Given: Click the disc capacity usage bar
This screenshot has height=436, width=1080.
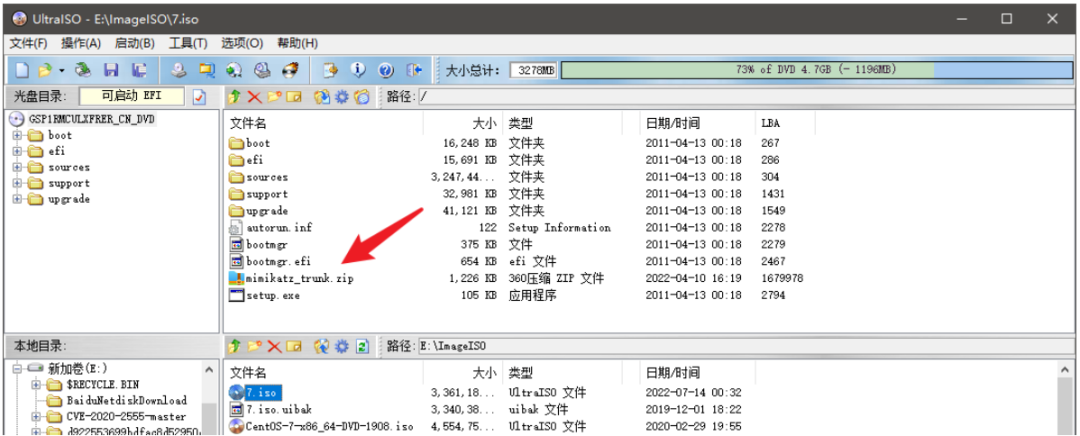Looking at the screenshot, I should (817, 70).
